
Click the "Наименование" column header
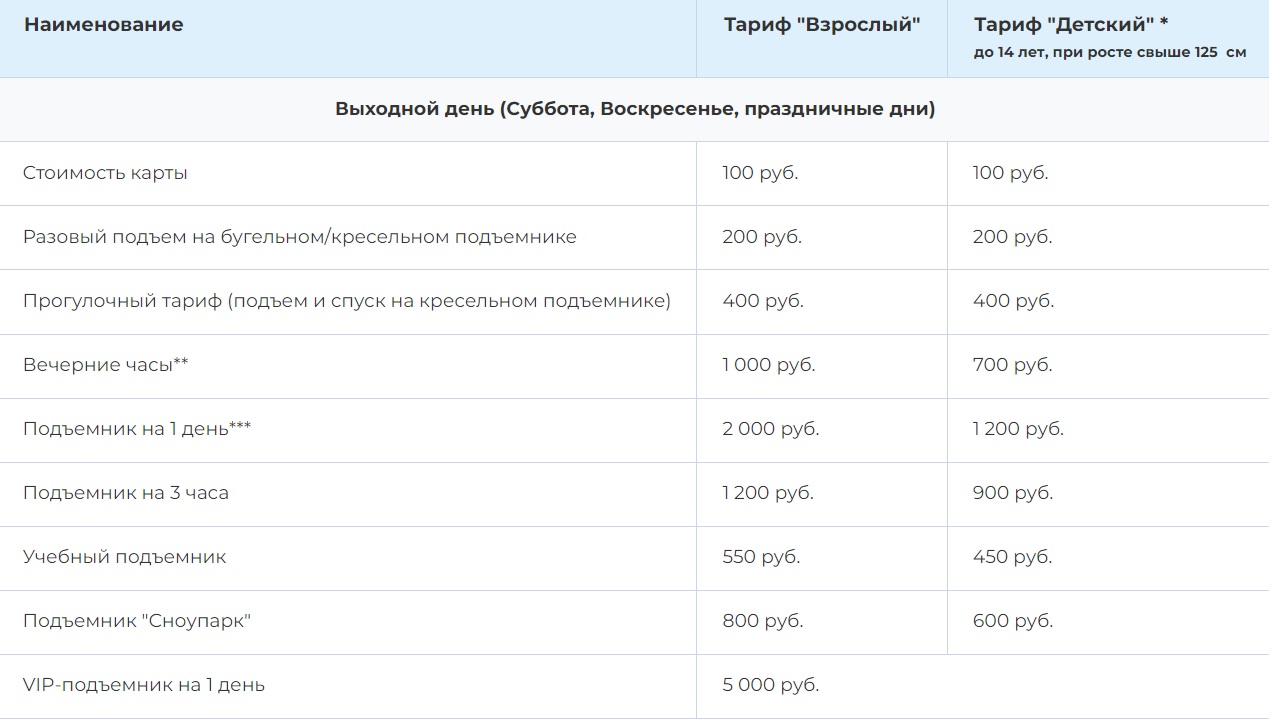click(103, 25)
